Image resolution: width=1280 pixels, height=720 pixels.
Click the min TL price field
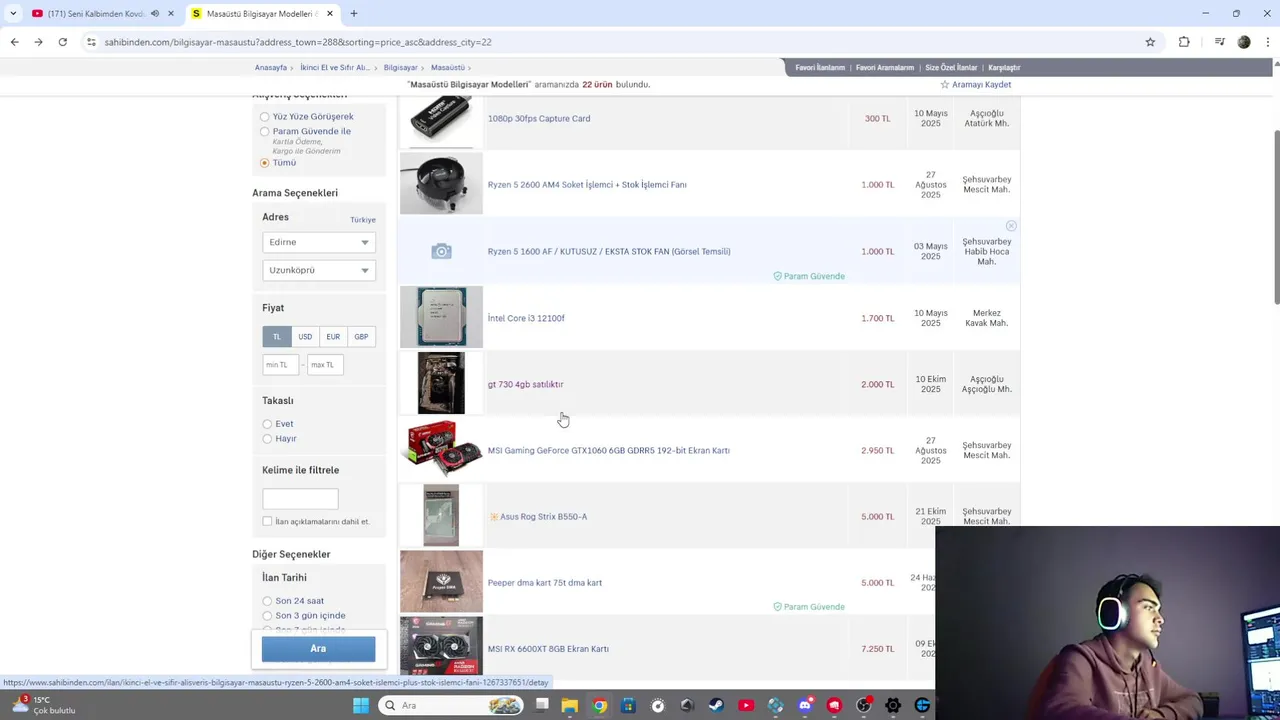[280, 365]
